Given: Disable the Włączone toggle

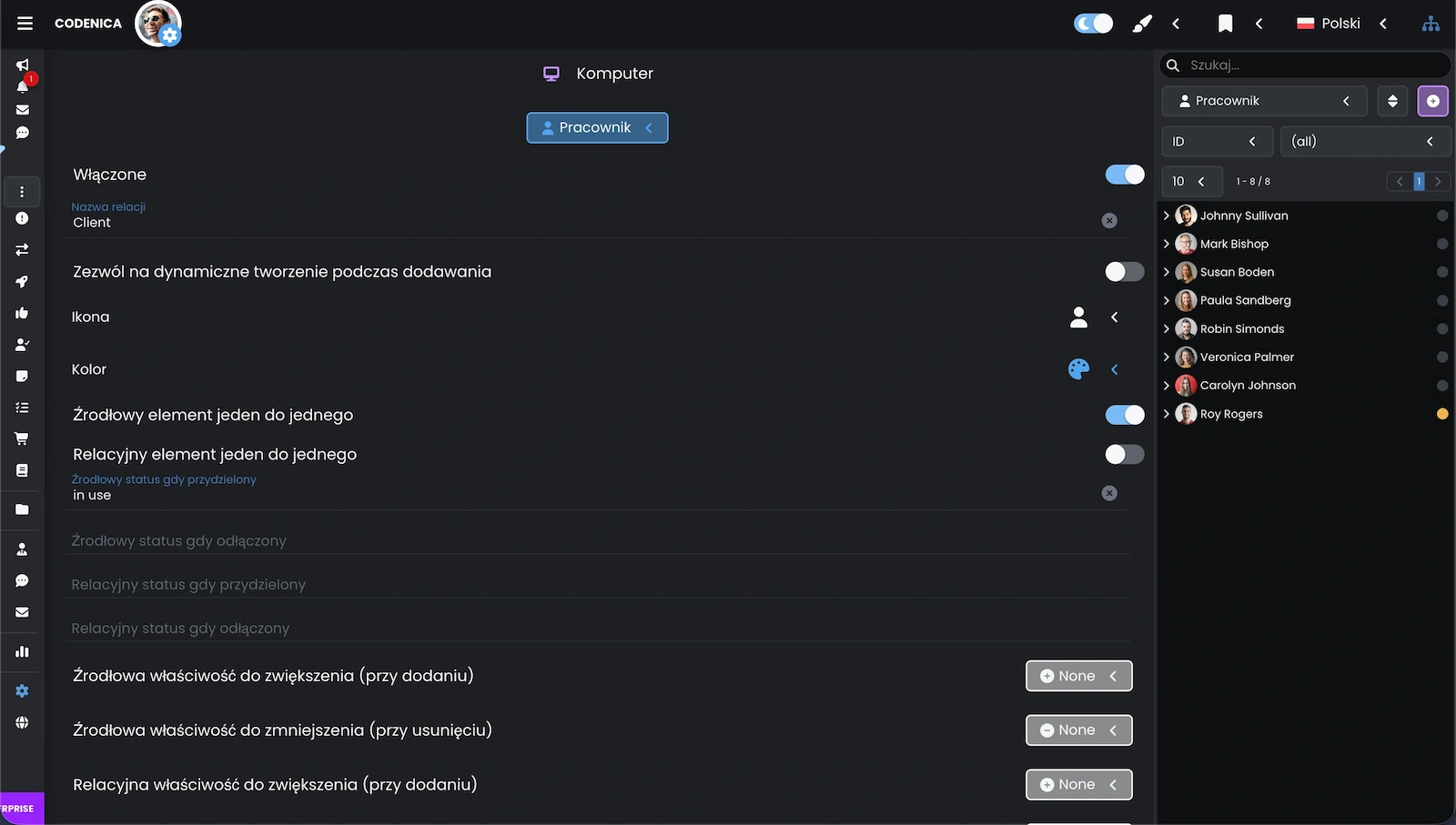Looking at the screenshot, I should click(1124, 175).
